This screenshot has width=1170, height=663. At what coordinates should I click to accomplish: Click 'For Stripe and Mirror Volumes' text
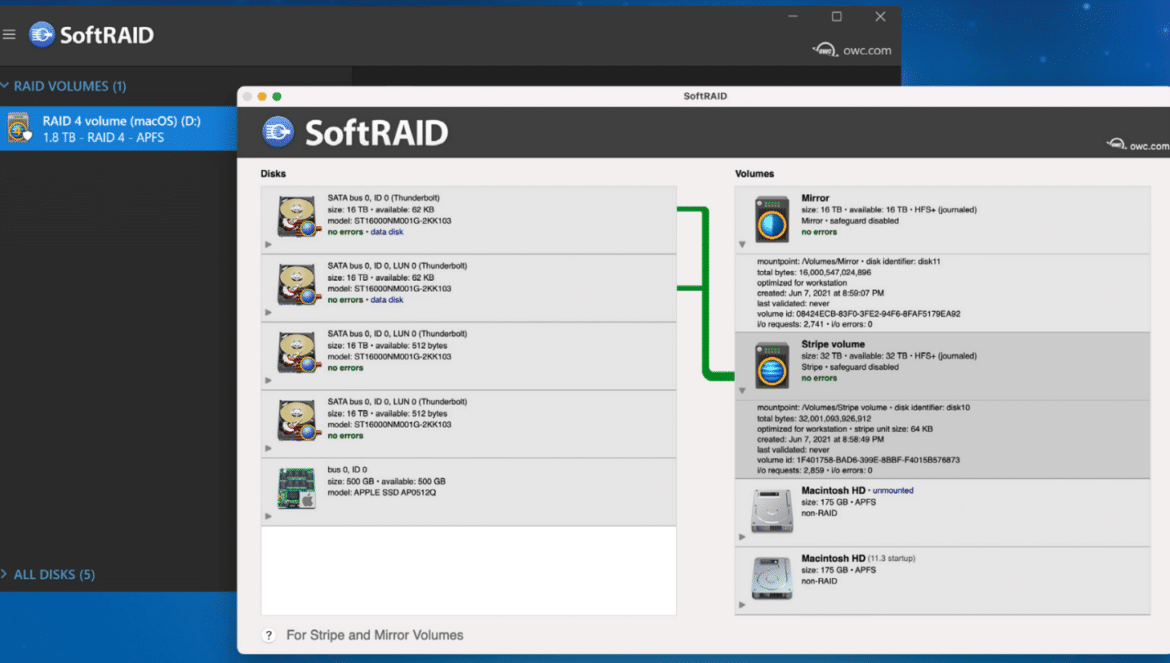(x=375, y=635)
